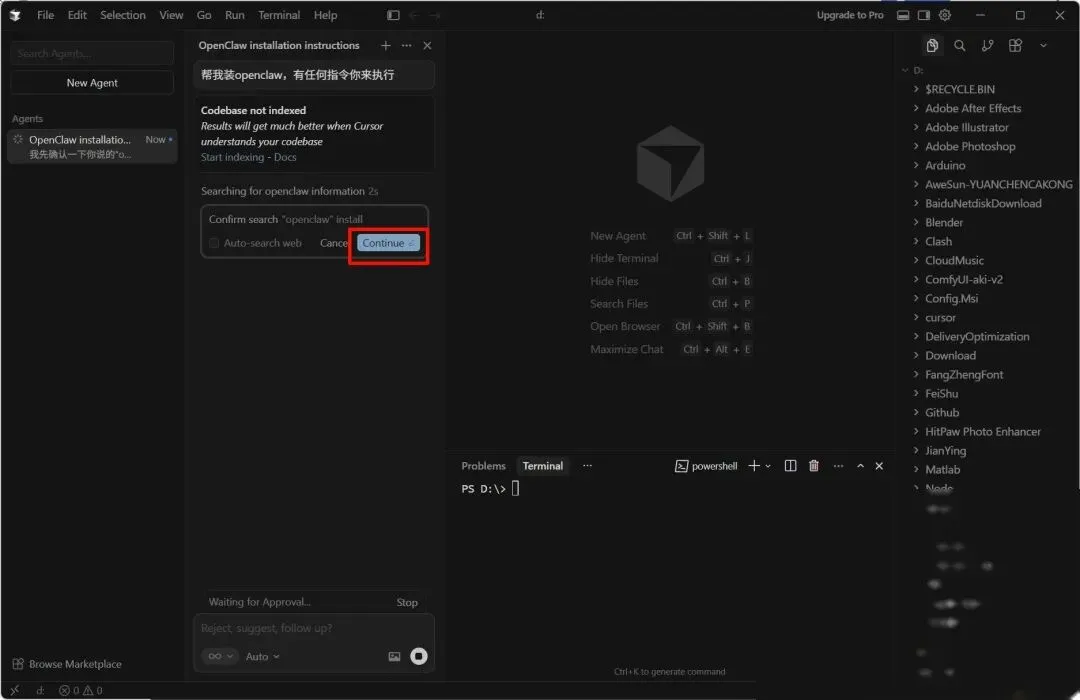Open the Source Control icon

(988, 45)
